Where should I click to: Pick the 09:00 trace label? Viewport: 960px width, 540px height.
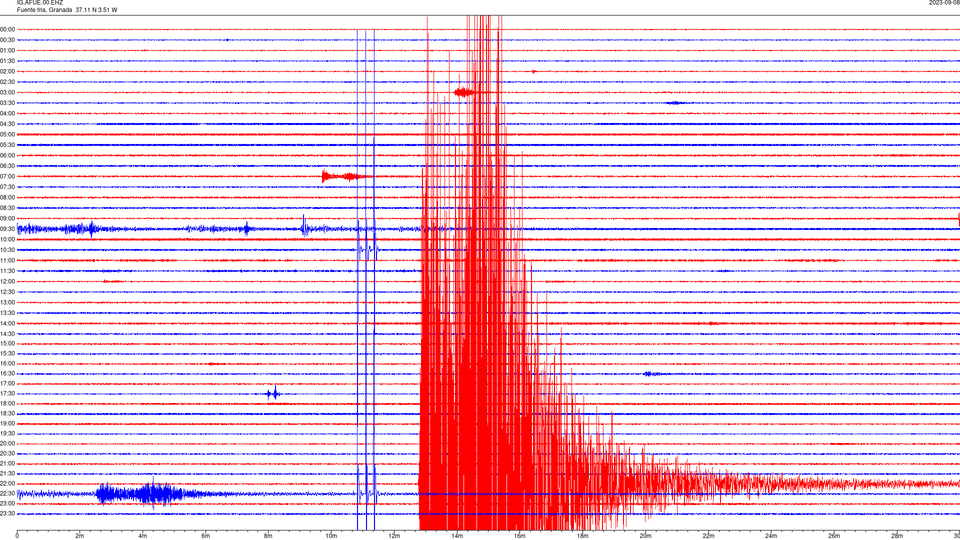pyautogui.click(x=7, y=219)
